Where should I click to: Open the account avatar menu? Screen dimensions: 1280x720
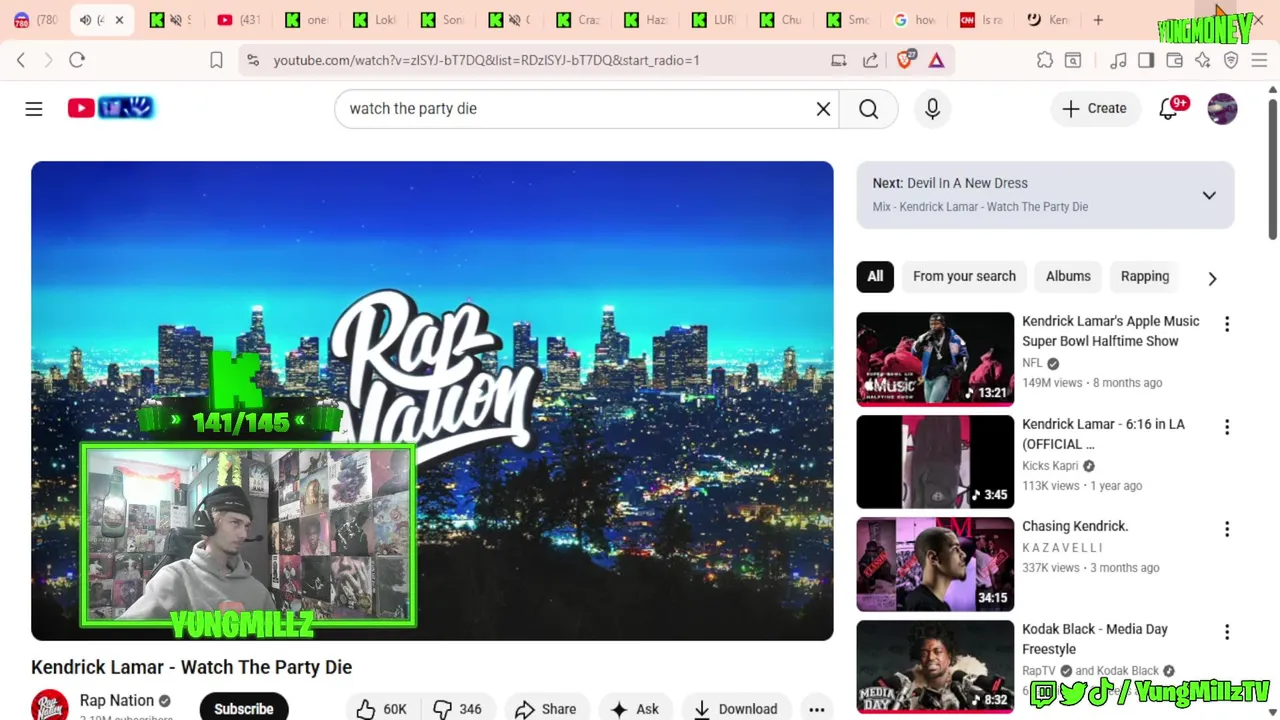point(1222,108)
